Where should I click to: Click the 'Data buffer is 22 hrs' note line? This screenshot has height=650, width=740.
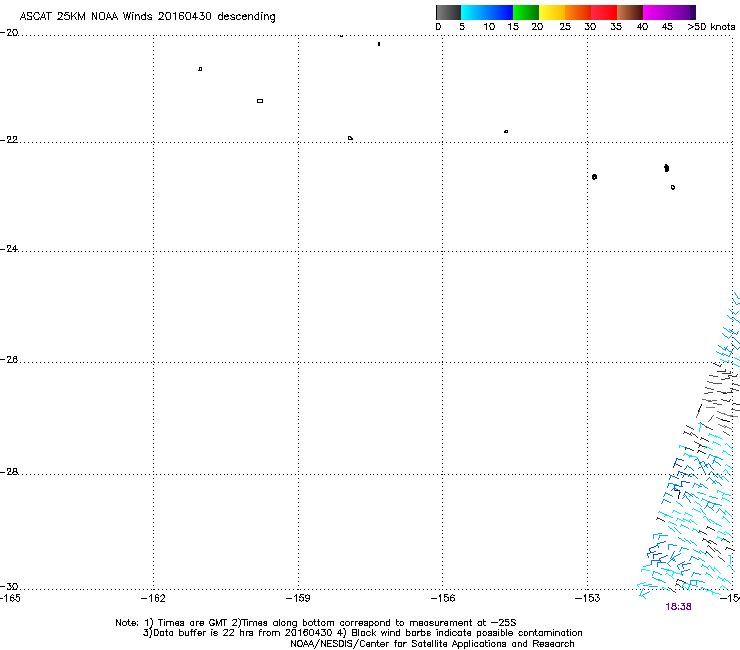point(362,633)
